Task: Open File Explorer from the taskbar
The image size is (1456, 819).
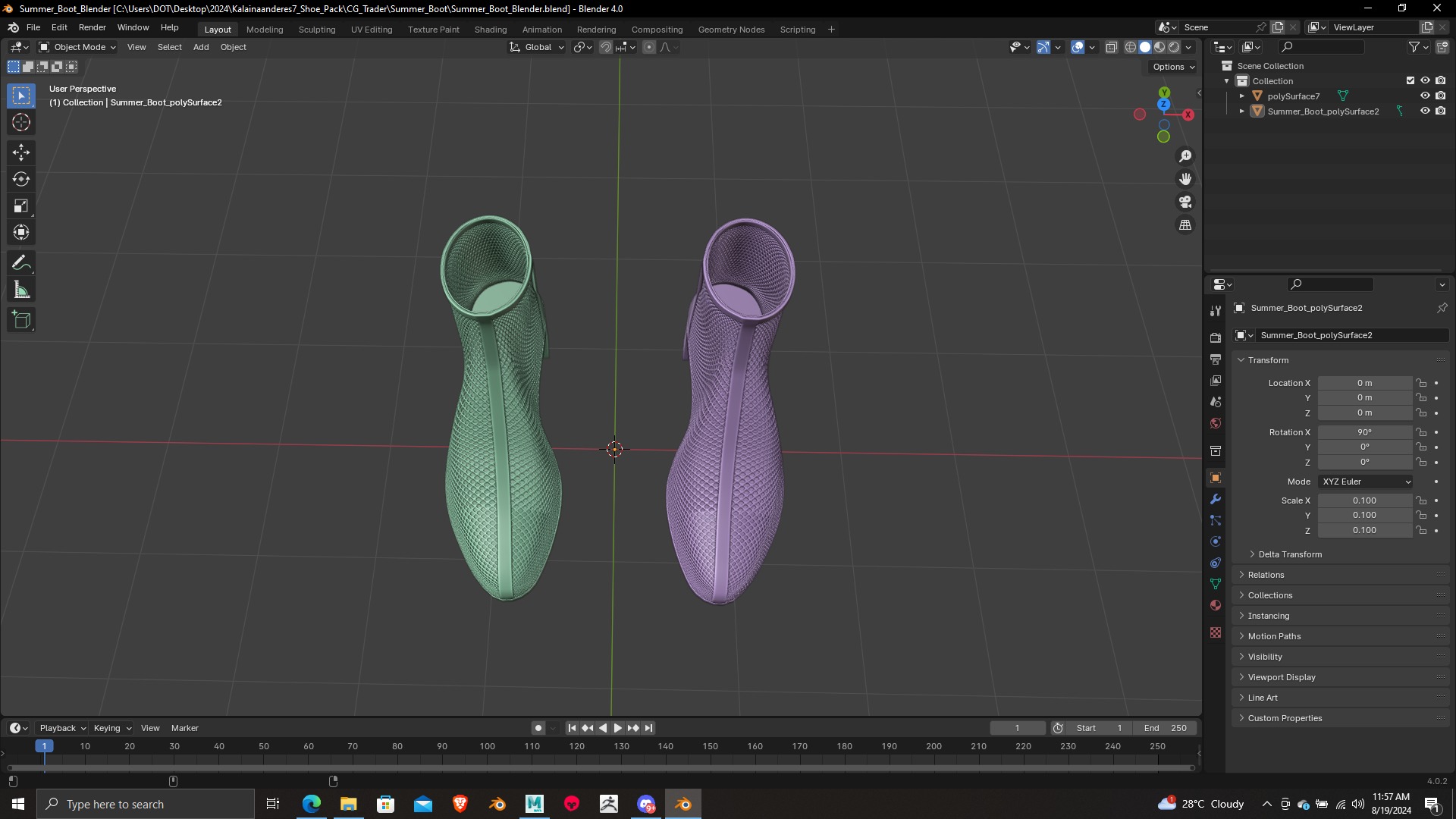Action: point(348,804)
